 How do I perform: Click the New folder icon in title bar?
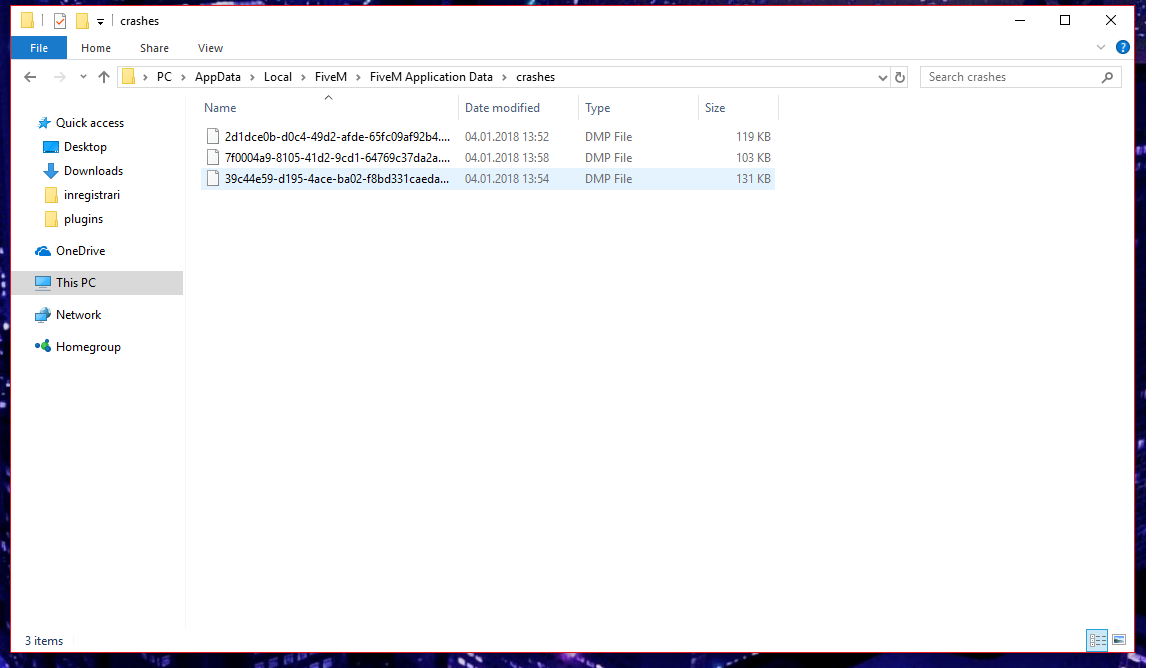pos(82,21)
